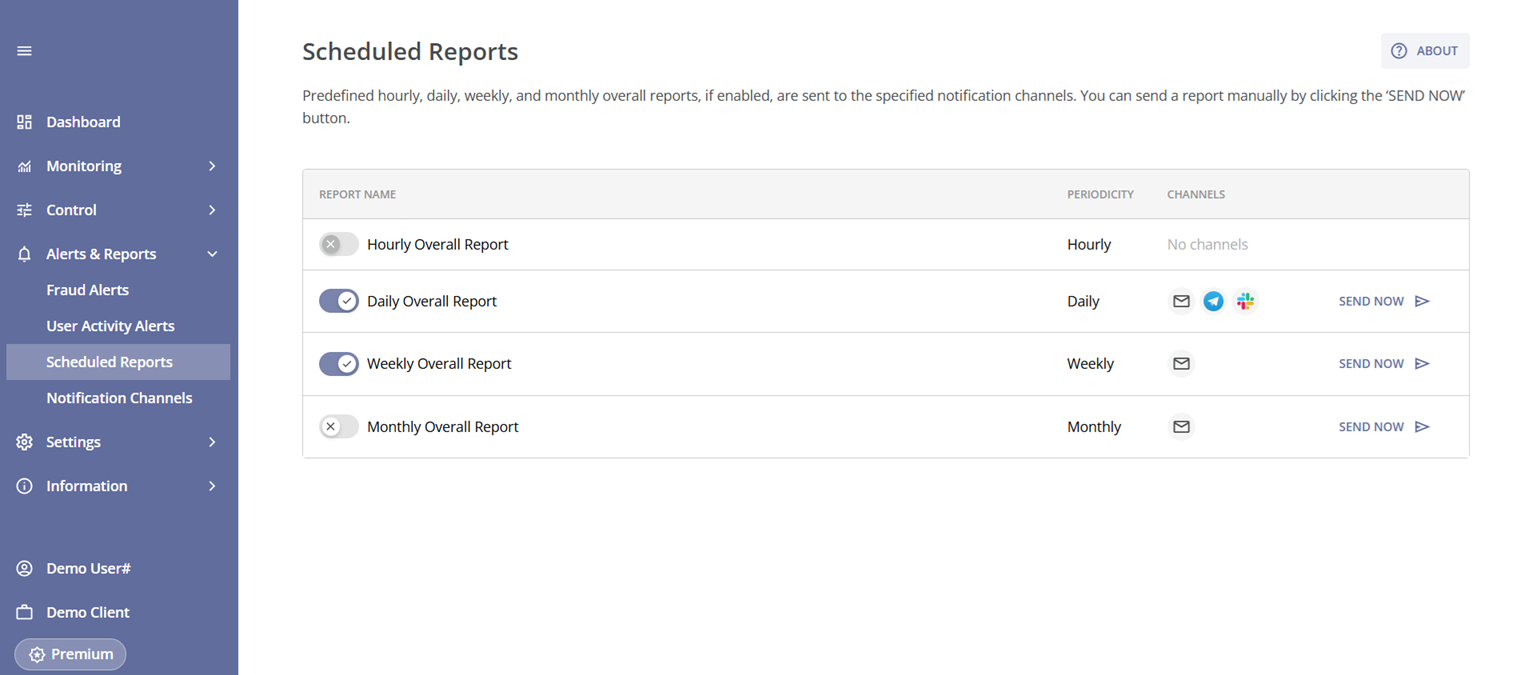This screenshot has height=675, width=1519.
Task: Click the briefcase icon next to Demo Client
Action: coord(24,612)
